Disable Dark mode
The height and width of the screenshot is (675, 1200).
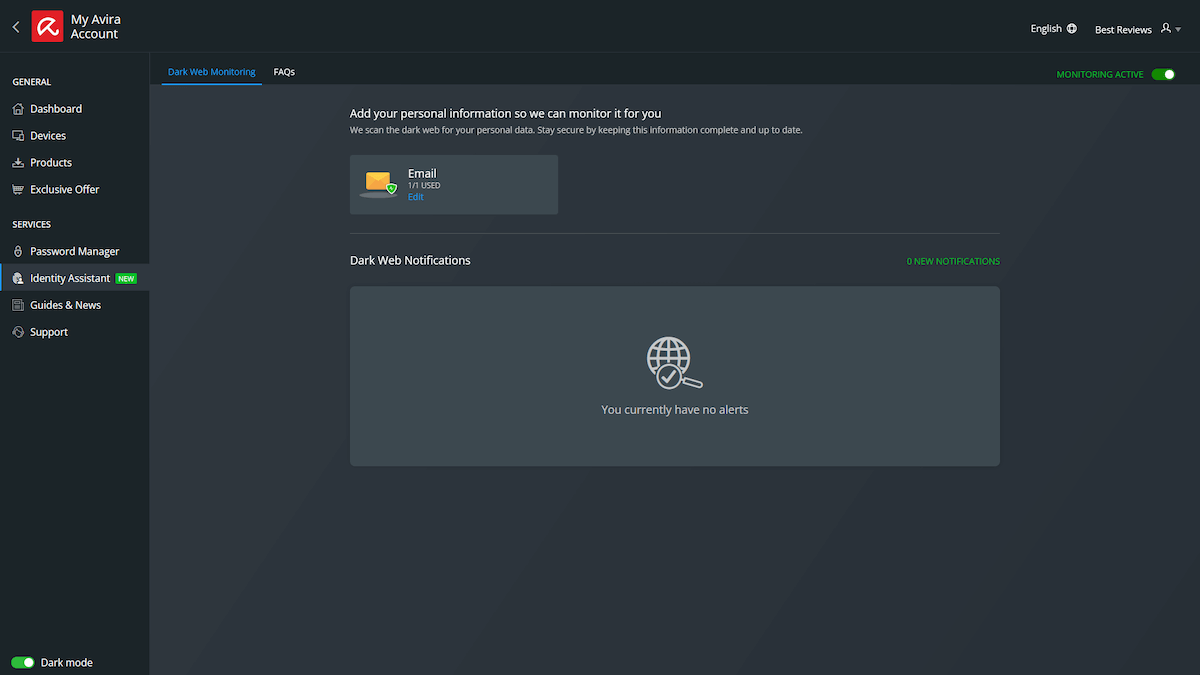tap(21, 662)
